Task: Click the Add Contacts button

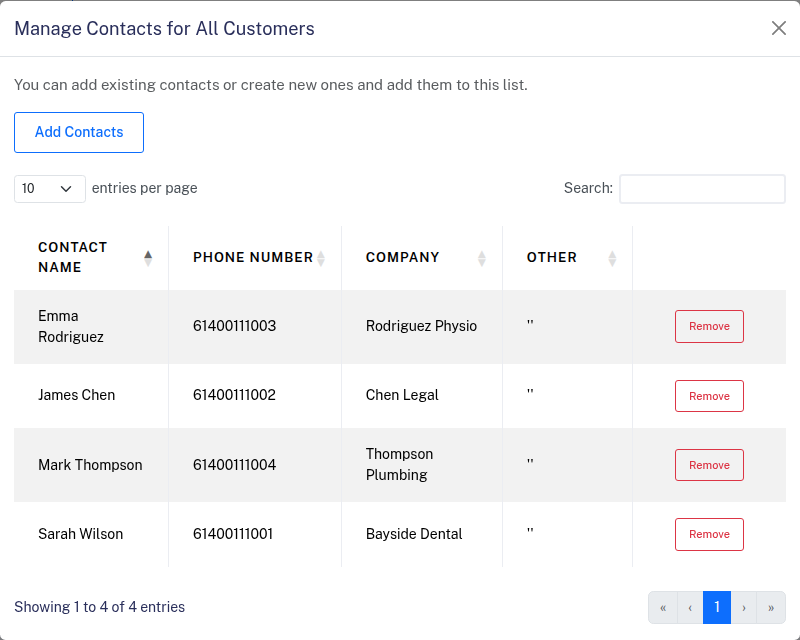Action: point(79,132)
